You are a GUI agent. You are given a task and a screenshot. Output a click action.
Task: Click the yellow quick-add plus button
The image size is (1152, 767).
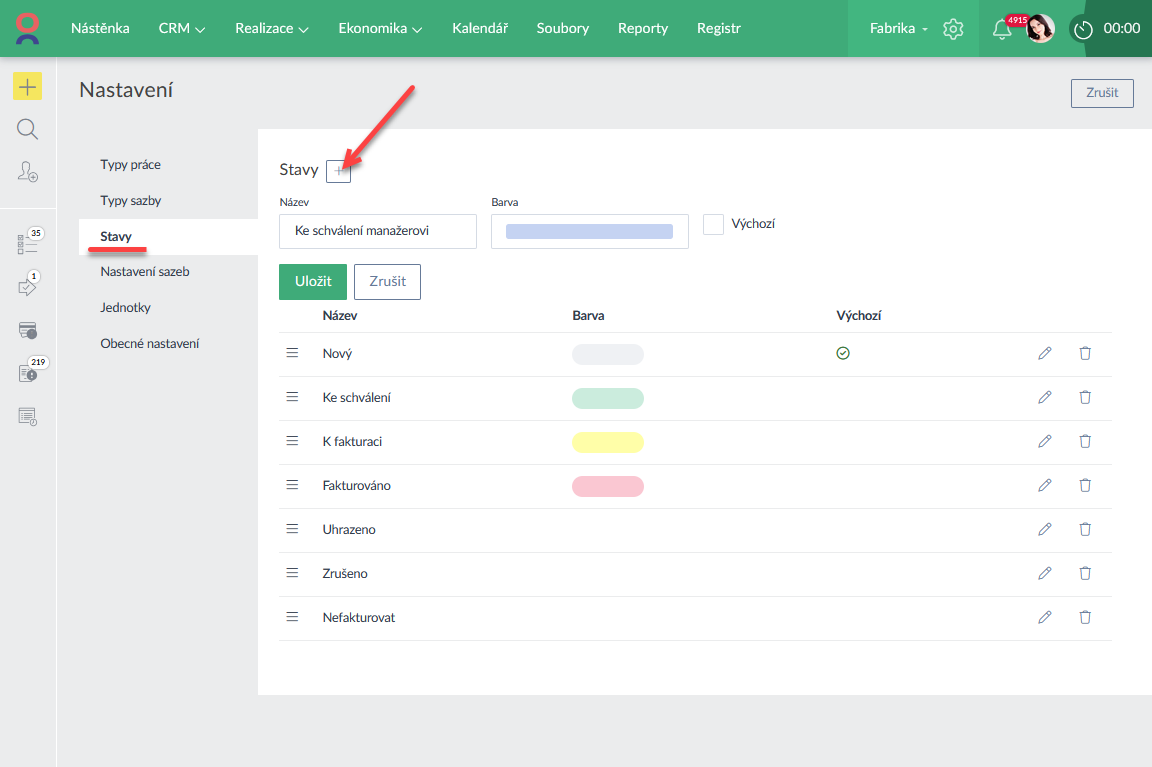(x=27, y=87)
